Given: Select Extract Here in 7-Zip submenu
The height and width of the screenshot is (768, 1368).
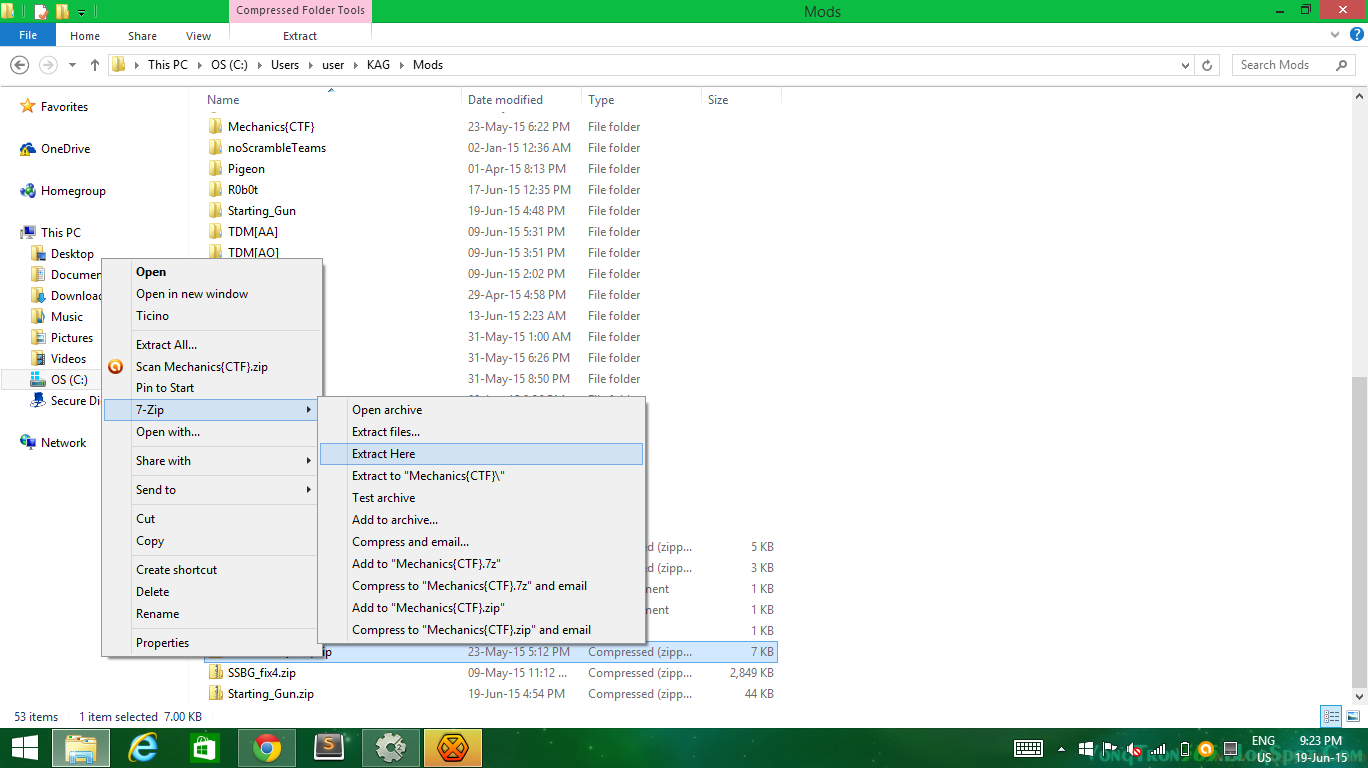Looking at the screenshot, I should 383,454.
